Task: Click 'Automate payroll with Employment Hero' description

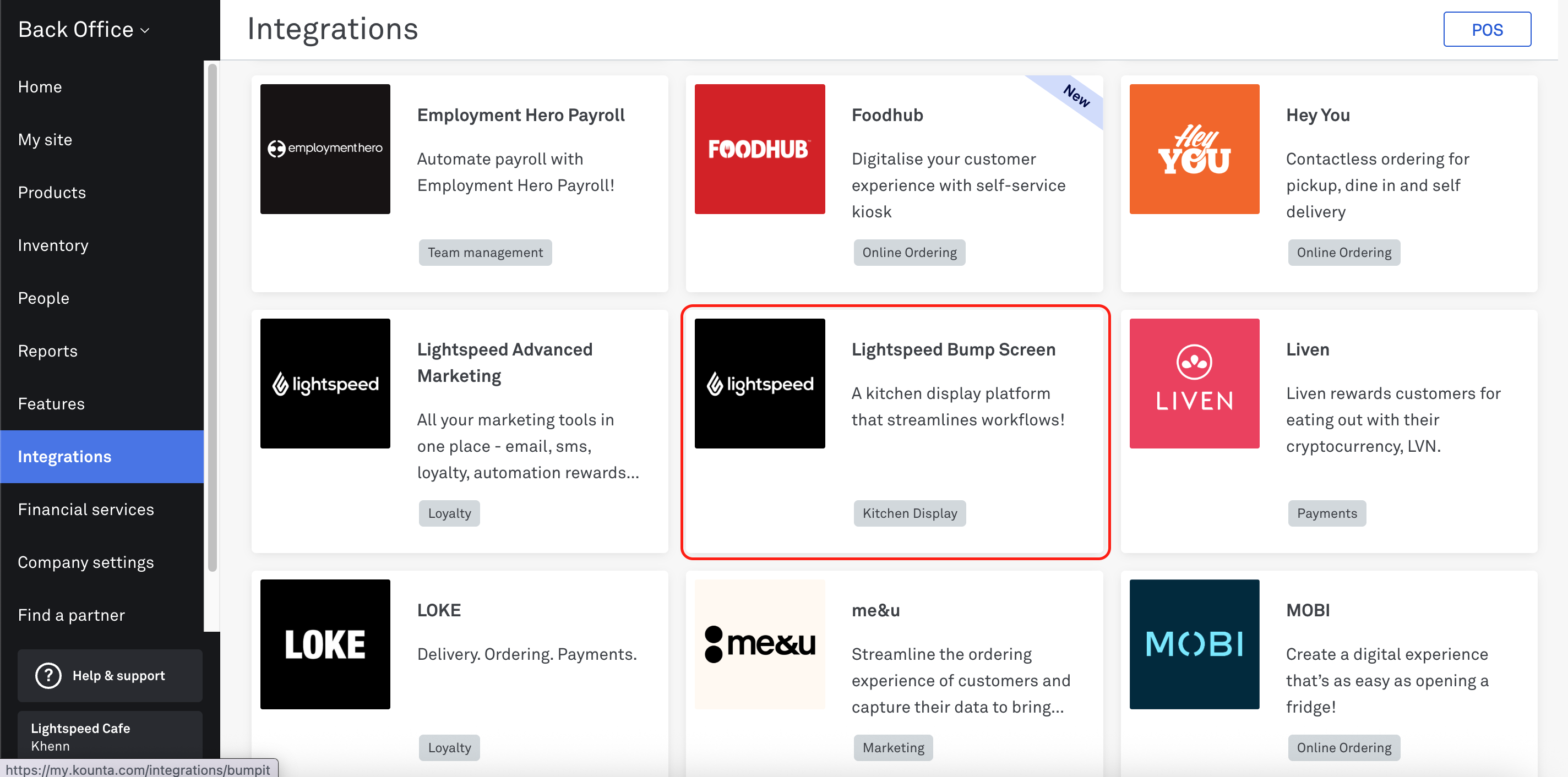Action: (x=515, y=172)
